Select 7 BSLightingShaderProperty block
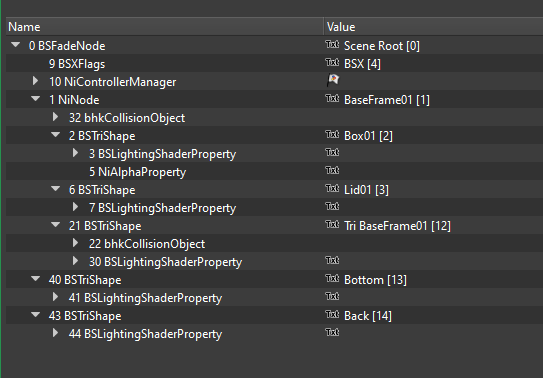543x378 pixels. 162,208
